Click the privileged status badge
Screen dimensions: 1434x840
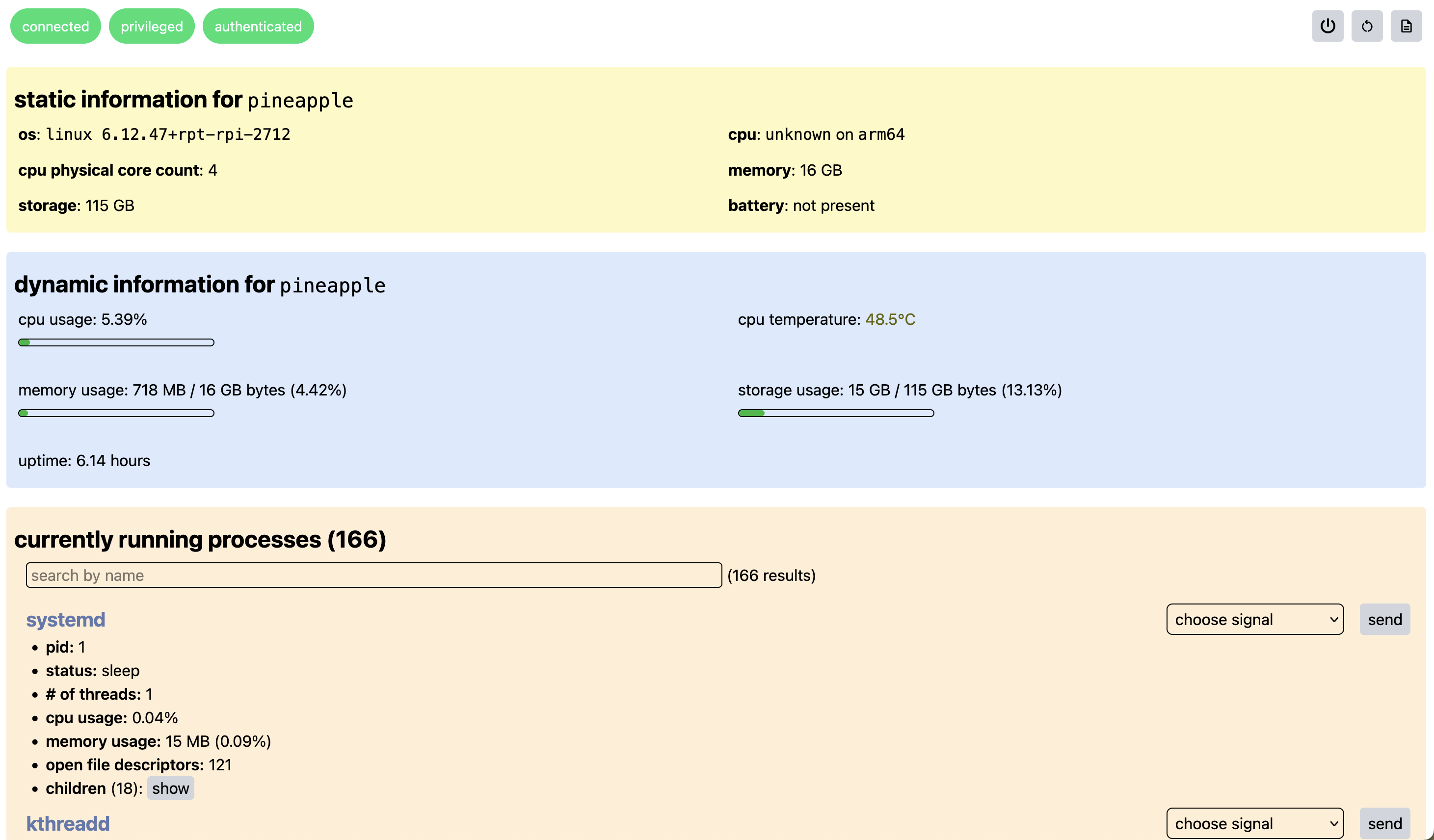151,26
